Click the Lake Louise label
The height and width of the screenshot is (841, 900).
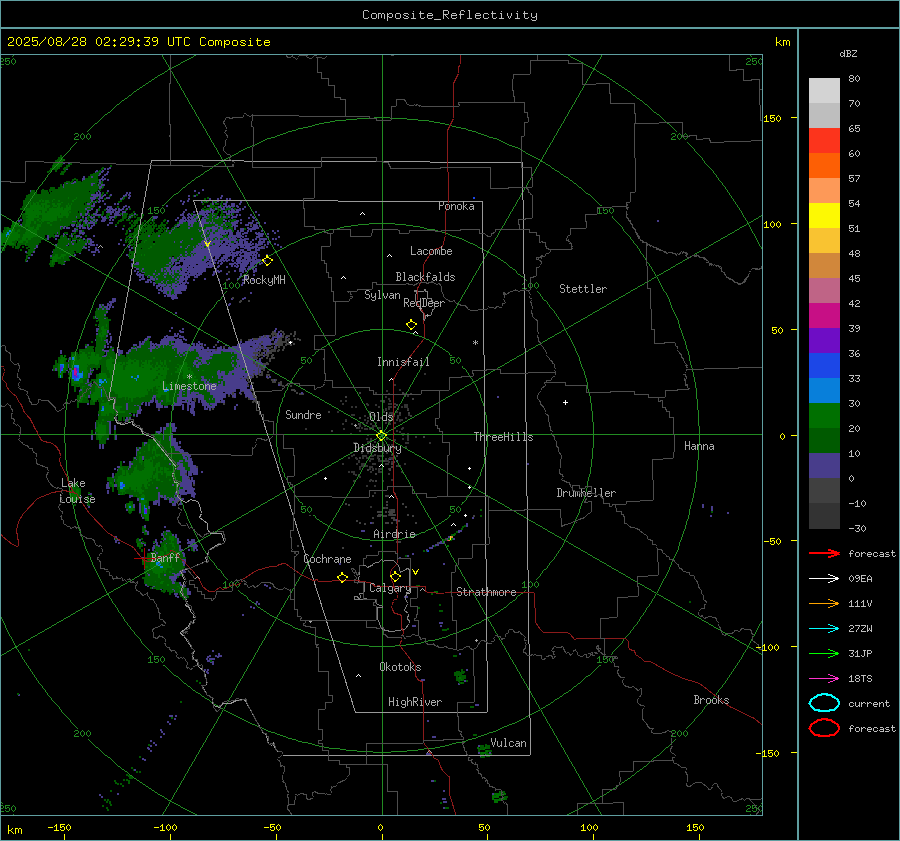pos(77,491)
